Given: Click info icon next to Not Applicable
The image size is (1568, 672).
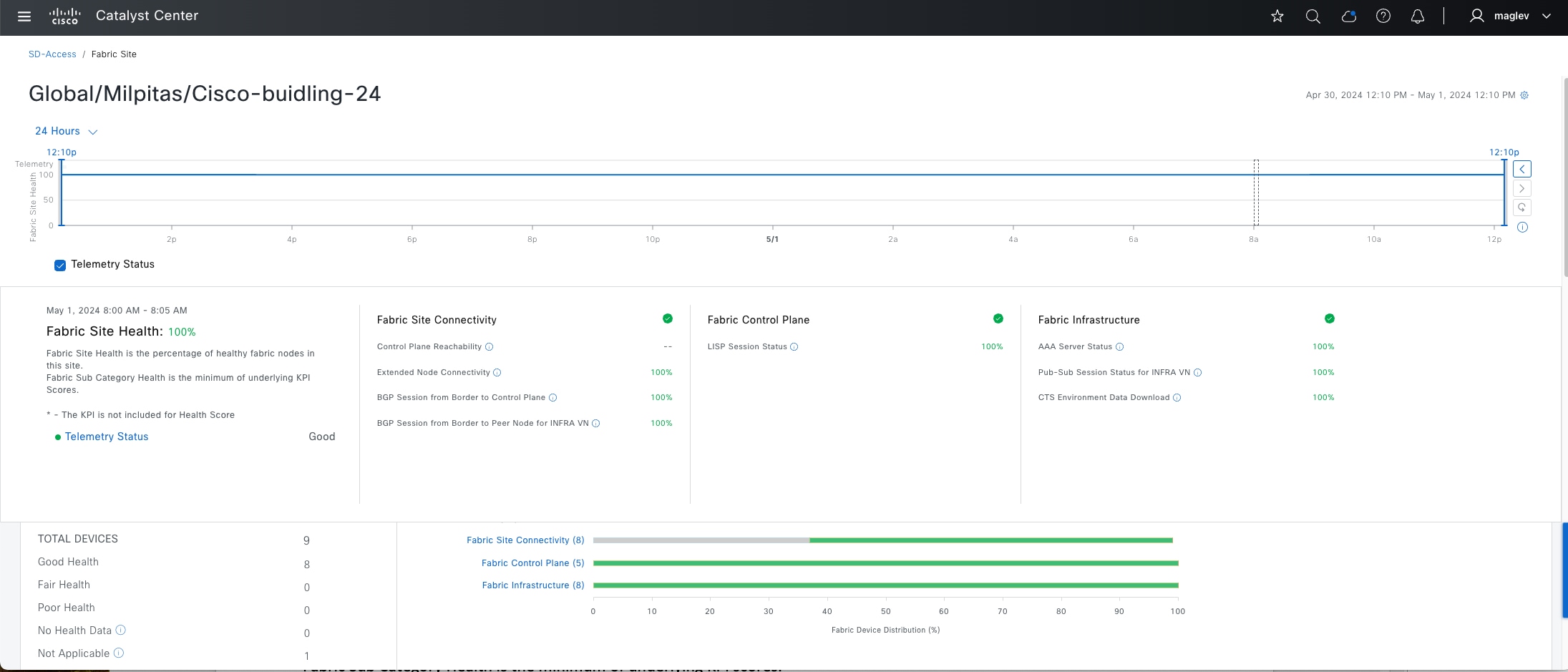Looking at the screenshot, I should (x=119, y=653).
